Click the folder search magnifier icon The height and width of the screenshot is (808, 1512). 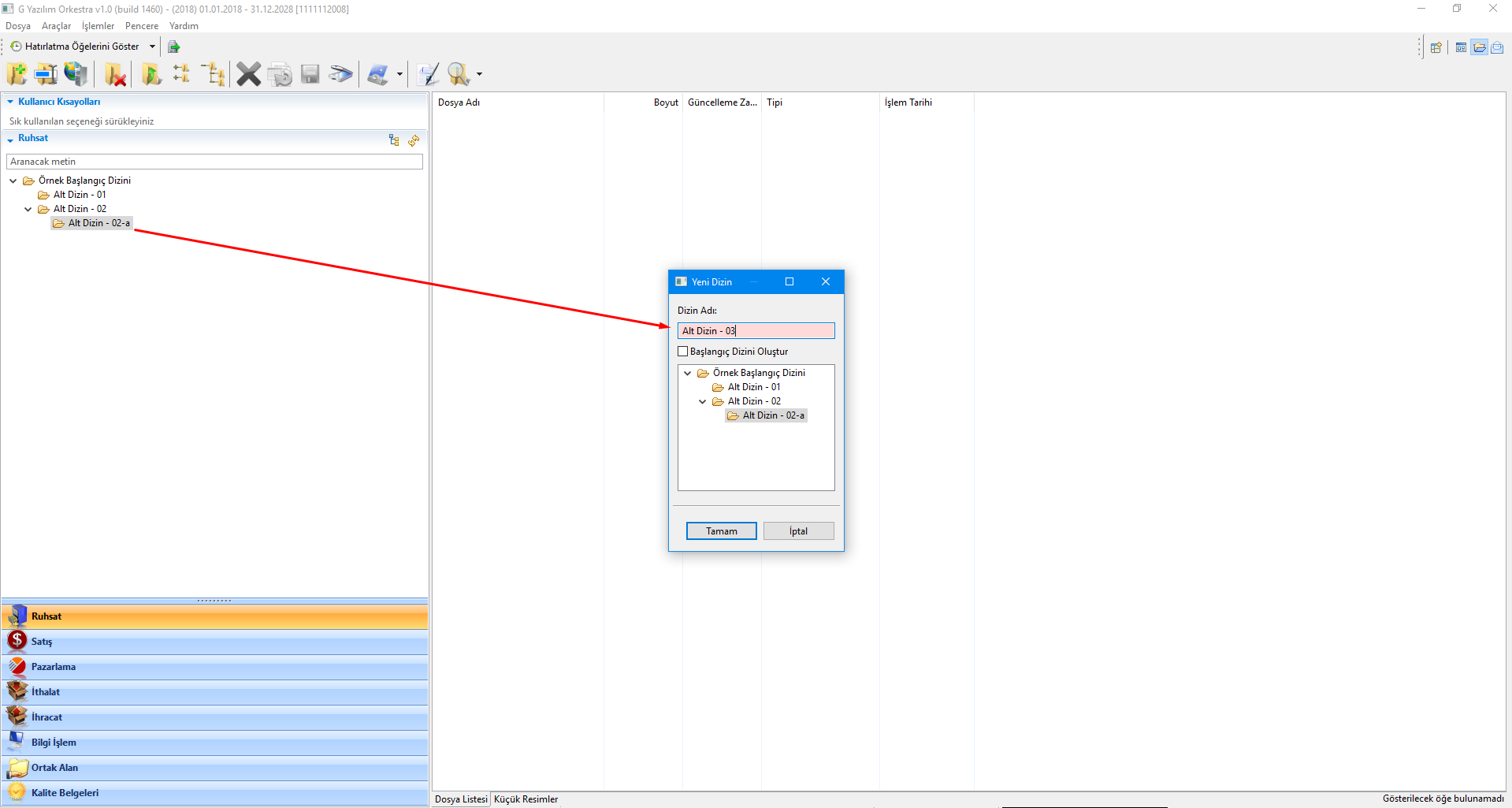pos(459,75)
